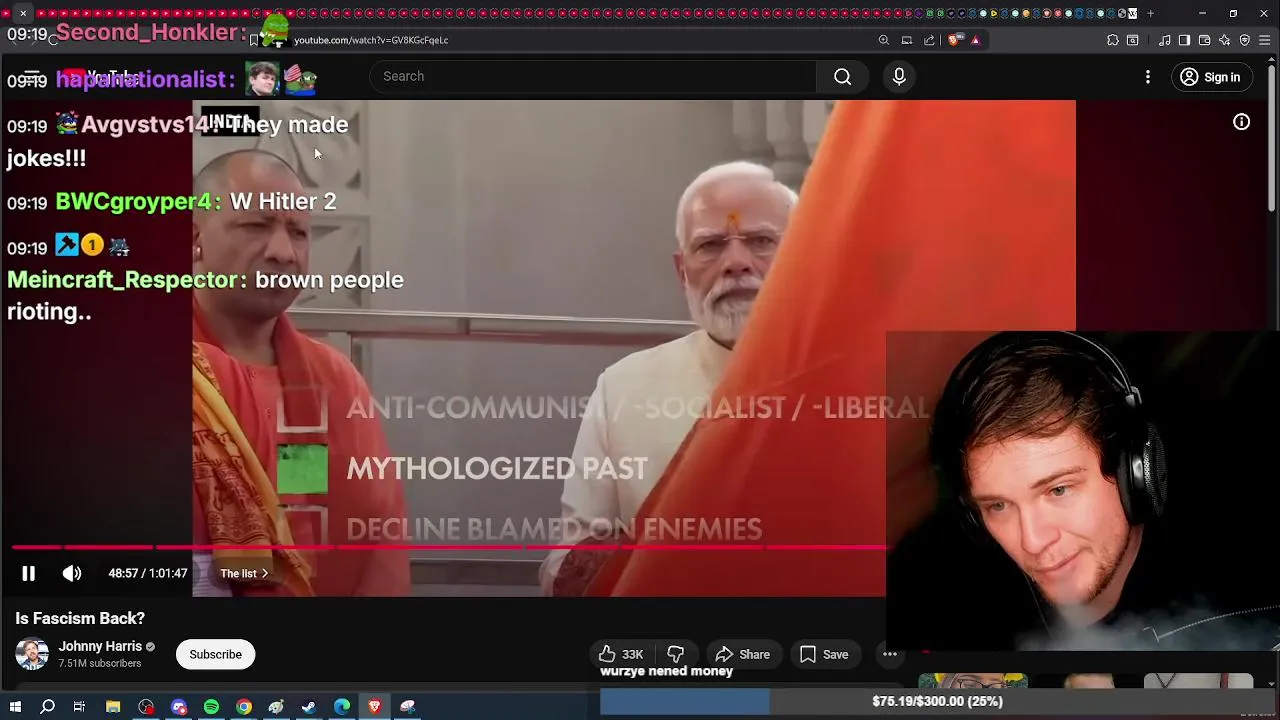
Task: Open Brave Leo AI sparkle icon
Action: pyautogui.click(x=1225, y=40)
